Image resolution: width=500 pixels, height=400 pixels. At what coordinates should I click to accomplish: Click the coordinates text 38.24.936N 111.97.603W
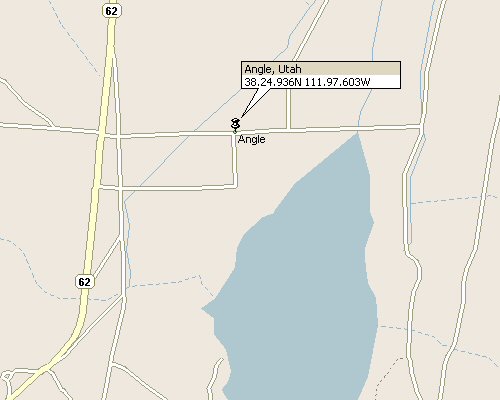point(307,82)
